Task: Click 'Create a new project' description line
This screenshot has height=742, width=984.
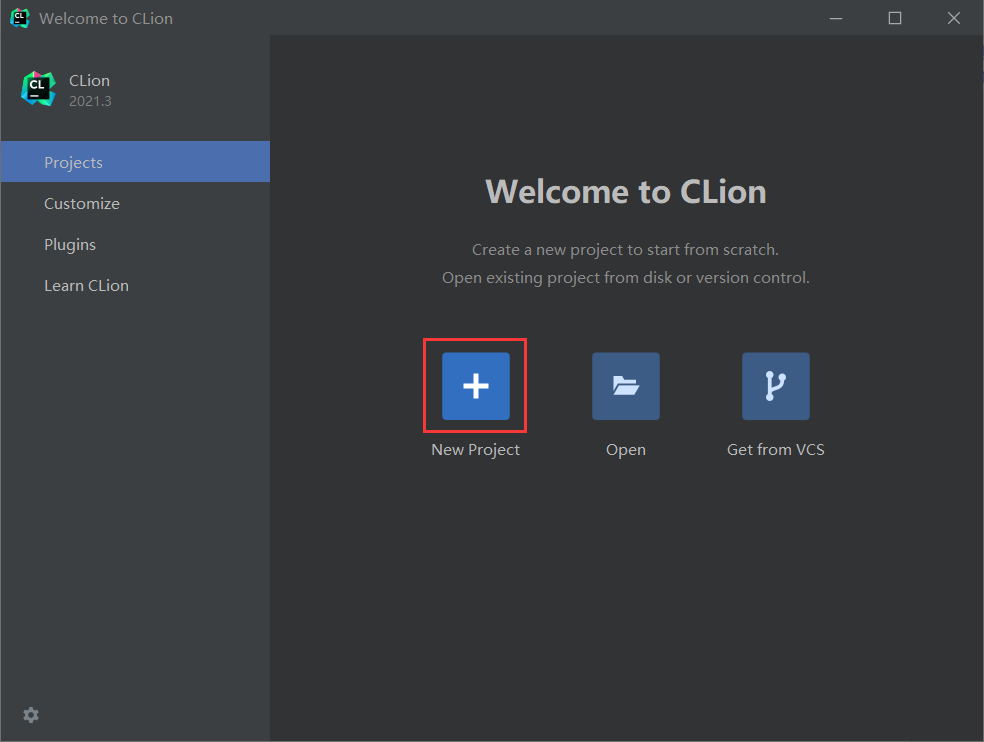Action: [625, 250]
